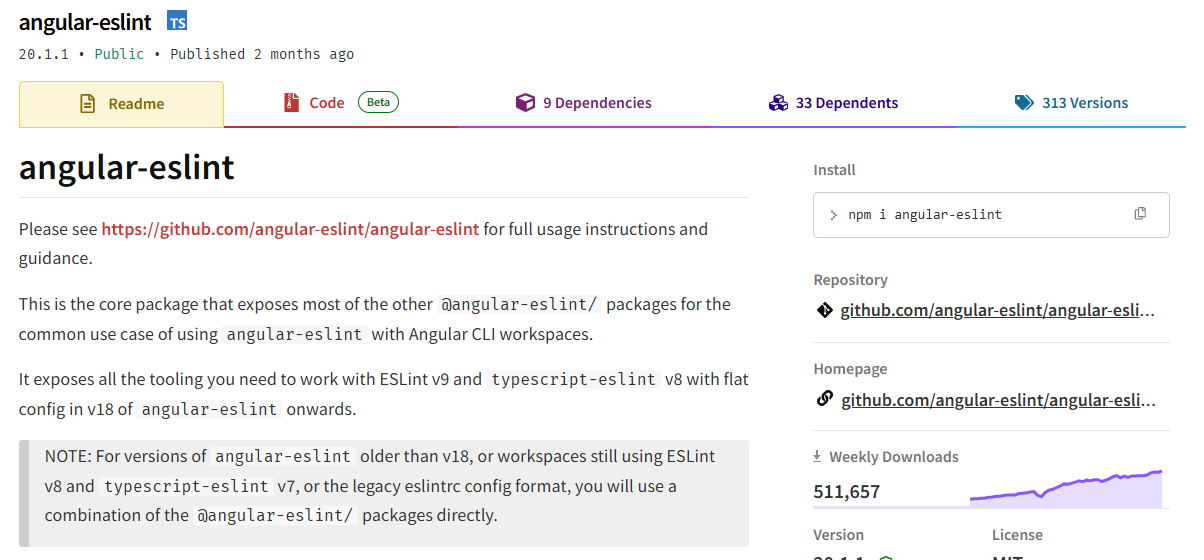Click the Code file icon
This screenshot has width=1204, height=560.
pyautogui.click(x=291, y=102)
